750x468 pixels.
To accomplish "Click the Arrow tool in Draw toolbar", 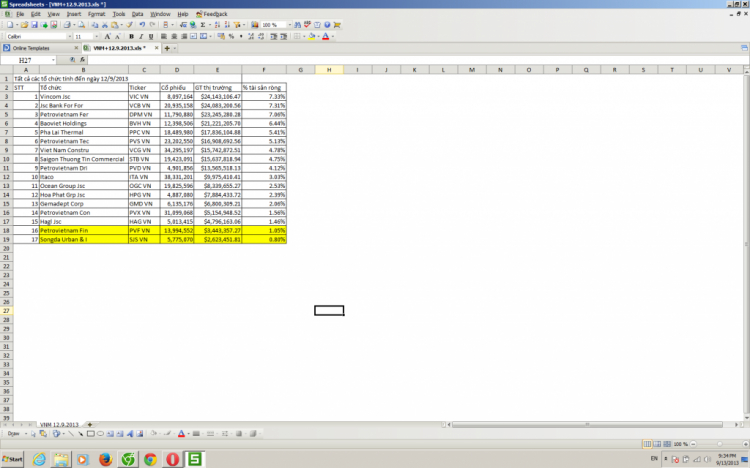I will pos(80,434).
